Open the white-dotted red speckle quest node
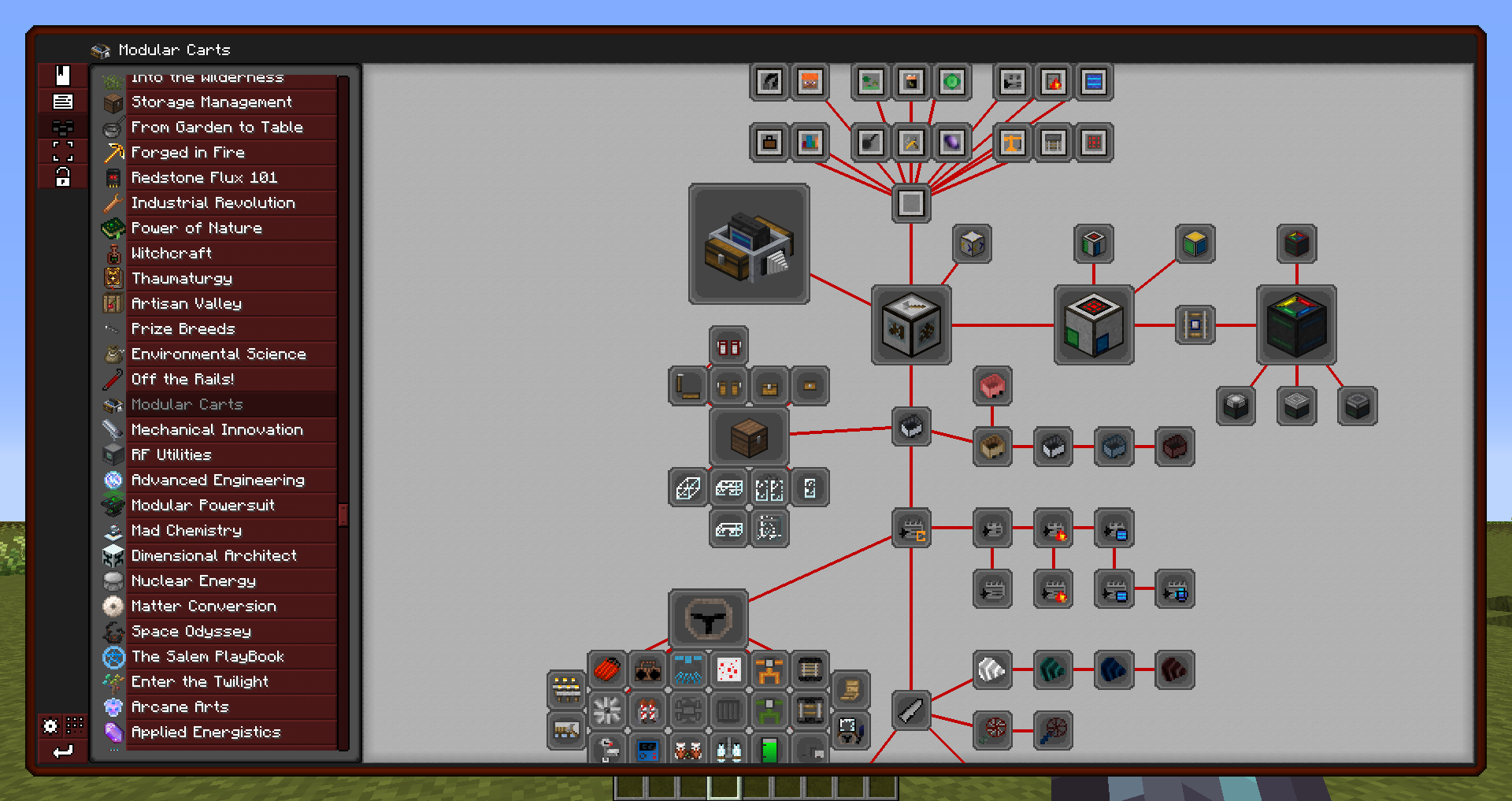The width and height of the screenshot is (1512, 801). pyautogui.click(x=728, y=670)
